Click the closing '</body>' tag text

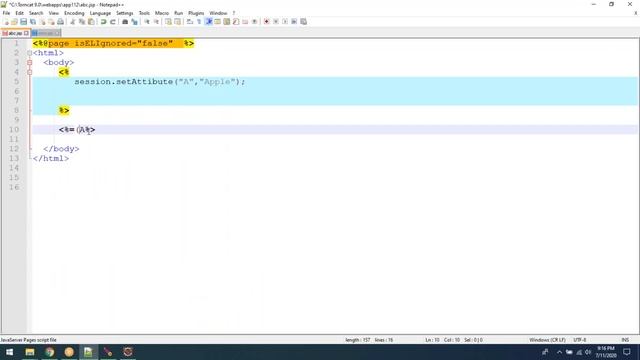point(61,149)
